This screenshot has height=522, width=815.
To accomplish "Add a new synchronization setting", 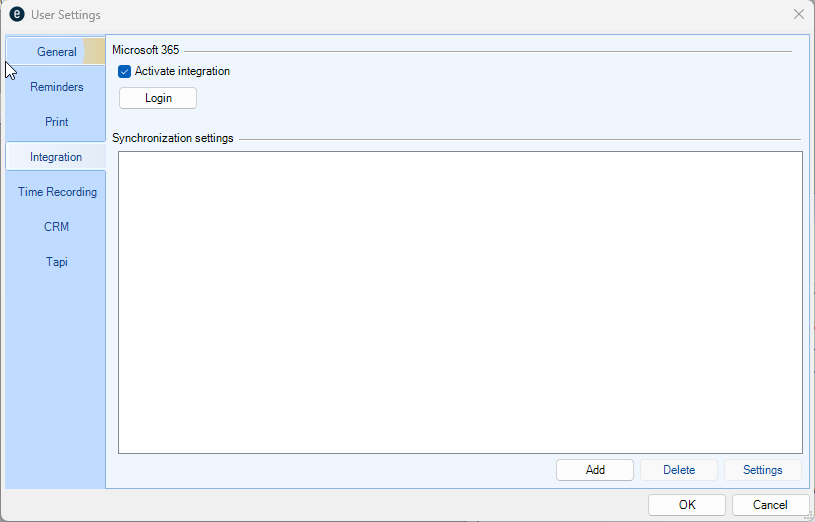I will (595, 470).
